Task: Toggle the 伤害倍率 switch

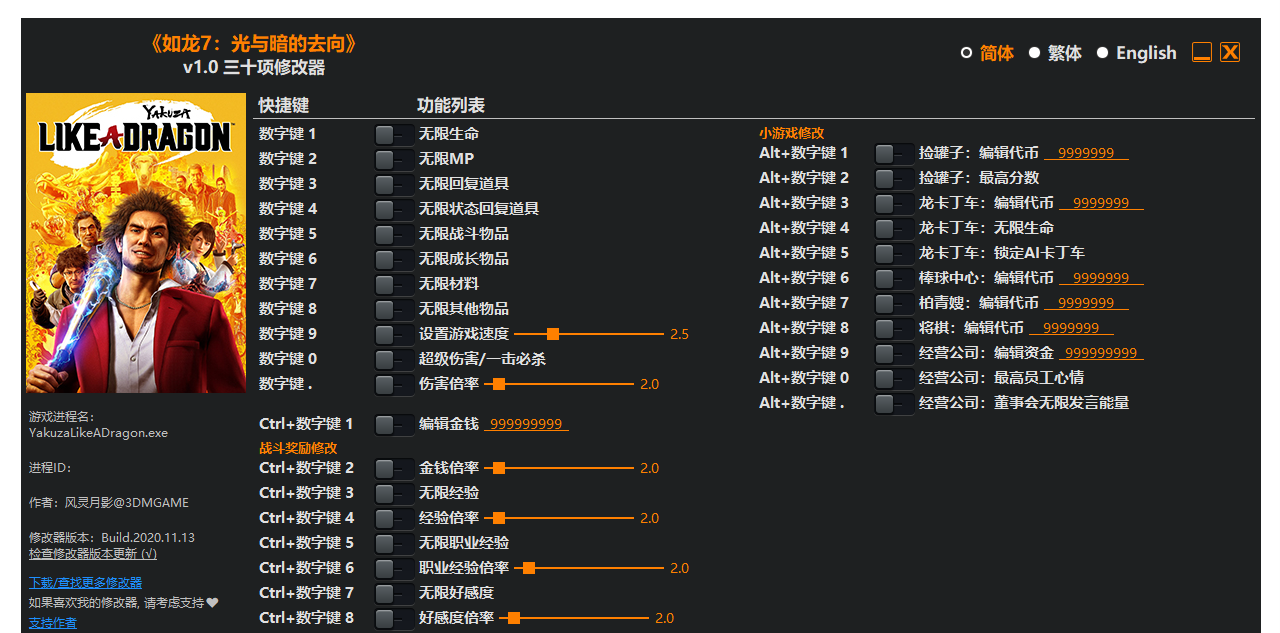Action: coord(394,384)
